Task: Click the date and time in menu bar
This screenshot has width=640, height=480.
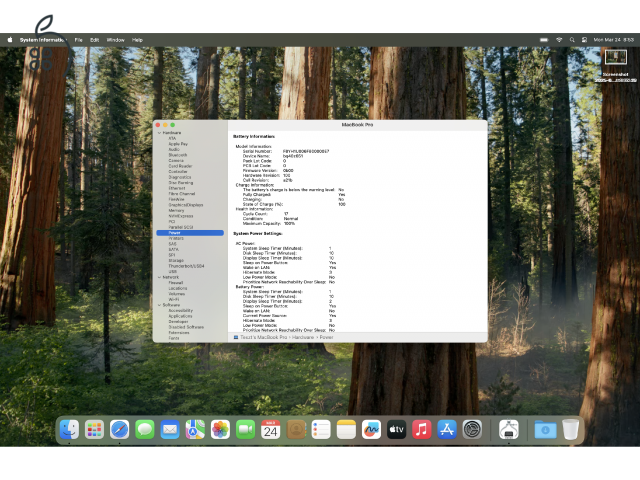Action: pyautogui.click(x=613, y=40)
